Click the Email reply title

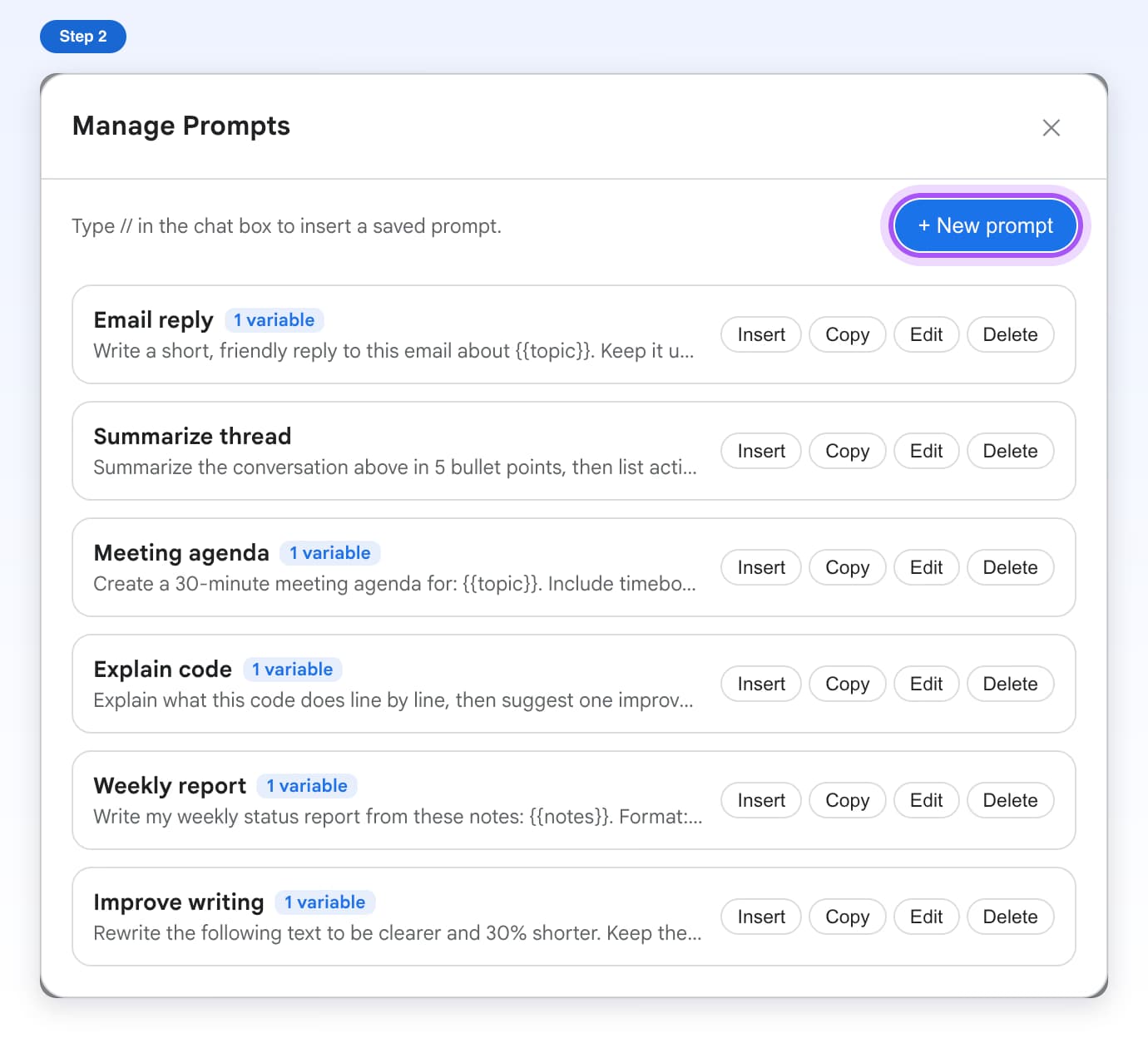point(153,320)
